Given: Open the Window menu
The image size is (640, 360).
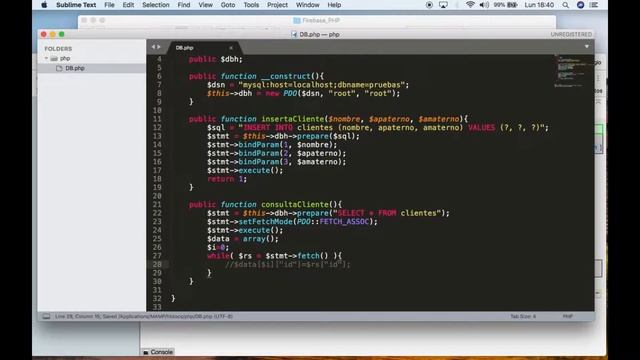Looking at the screenshot, I should (x=307, y=5).
